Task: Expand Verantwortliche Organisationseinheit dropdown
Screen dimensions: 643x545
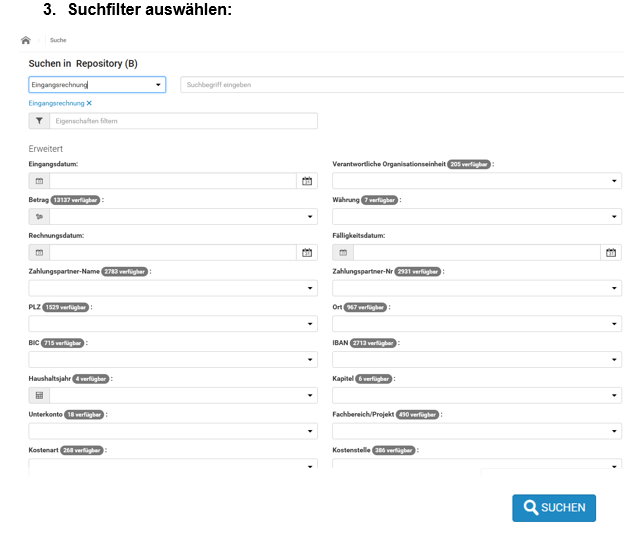Action: [x=615, y=181]
